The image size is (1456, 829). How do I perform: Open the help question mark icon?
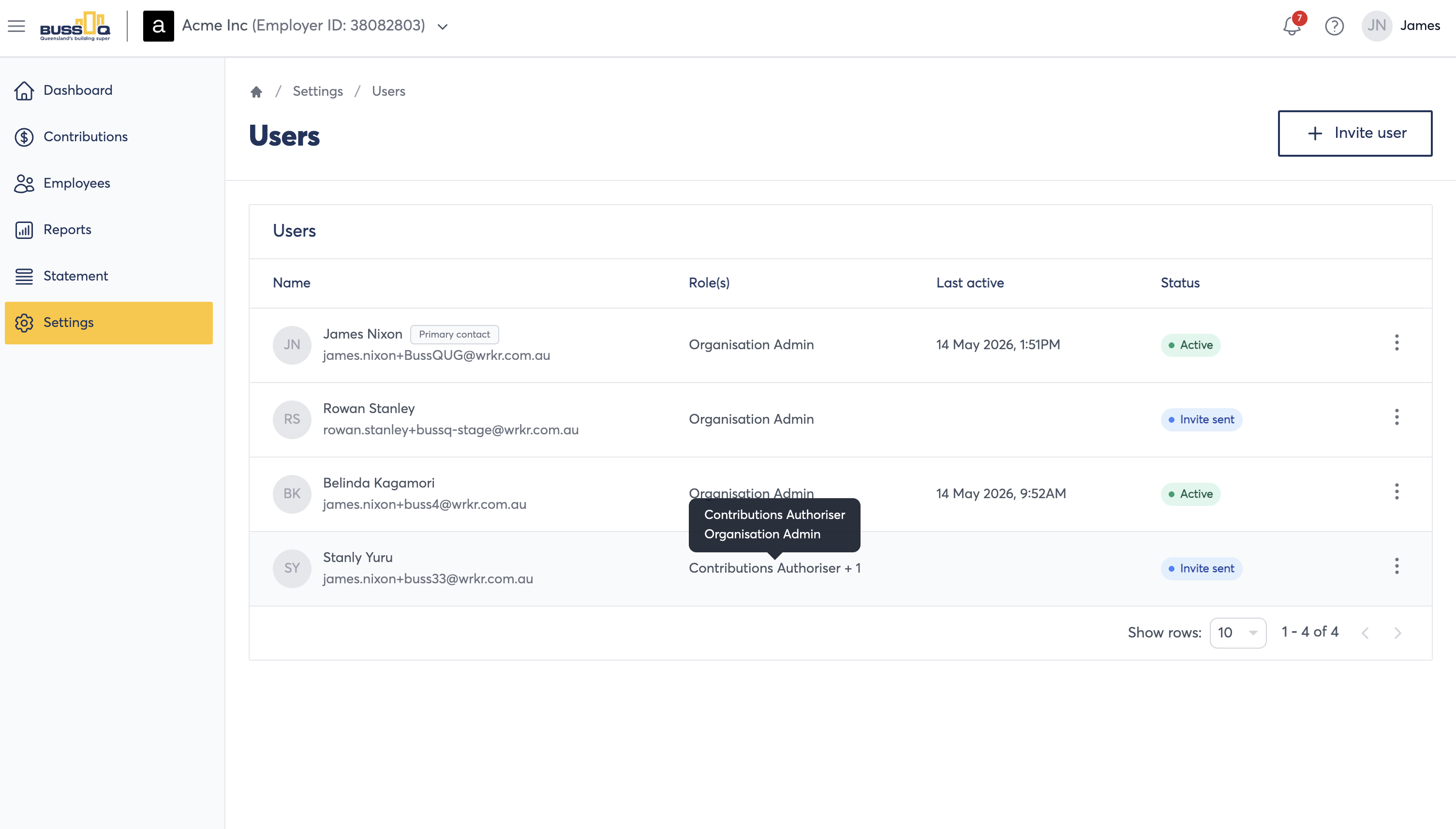pyautogui.click(x=1334, y=26)
